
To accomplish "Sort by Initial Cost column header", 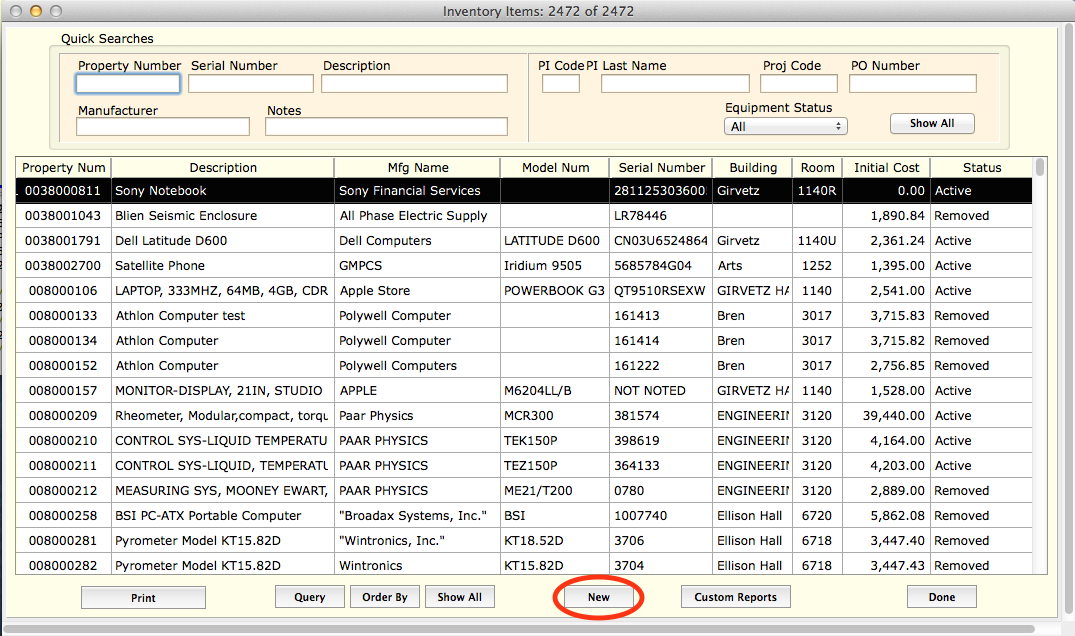I will coord(886,168).
